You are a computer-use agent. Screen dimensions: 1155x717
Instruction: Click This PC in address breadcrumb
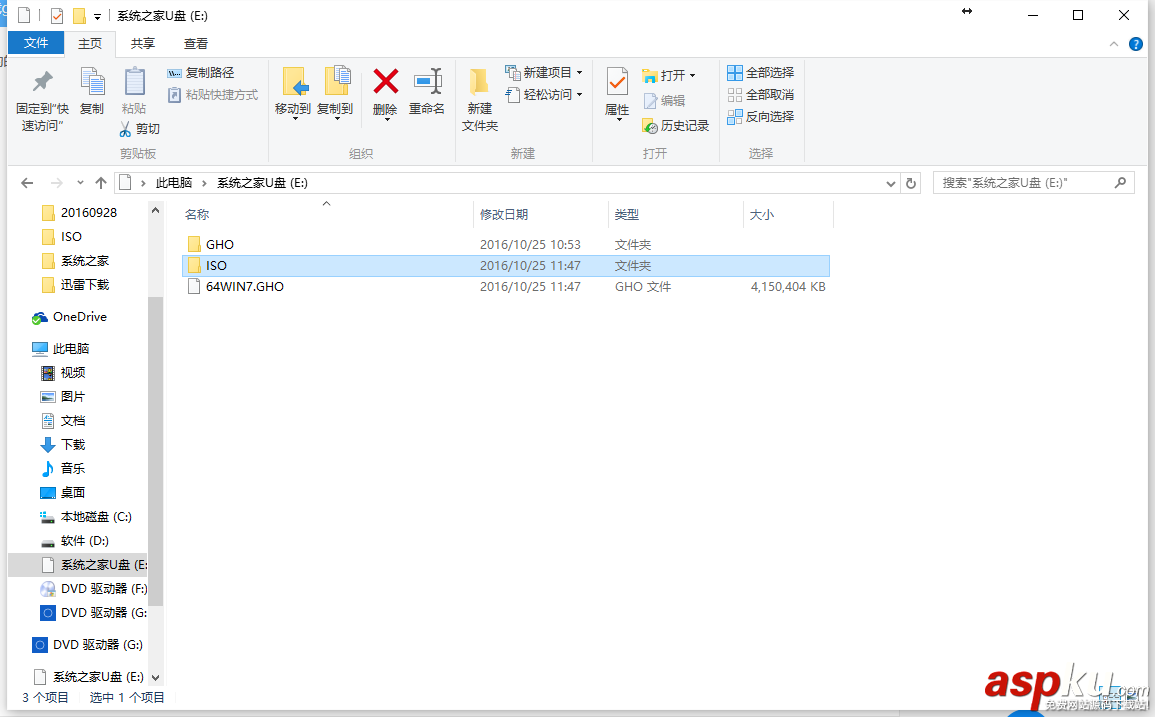tap(174, 183)
